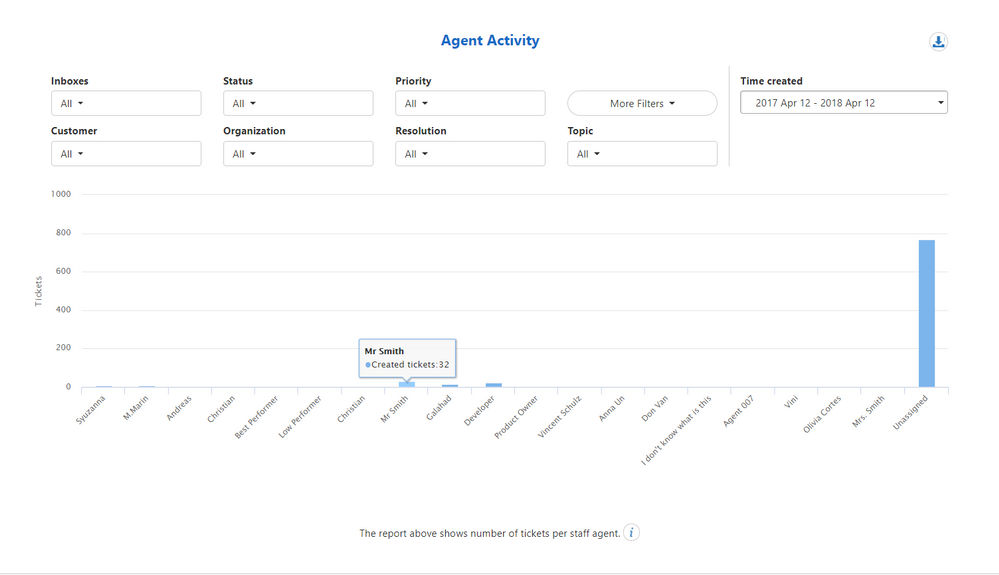Click the Olivia Cortes axis label

[822, 415]
